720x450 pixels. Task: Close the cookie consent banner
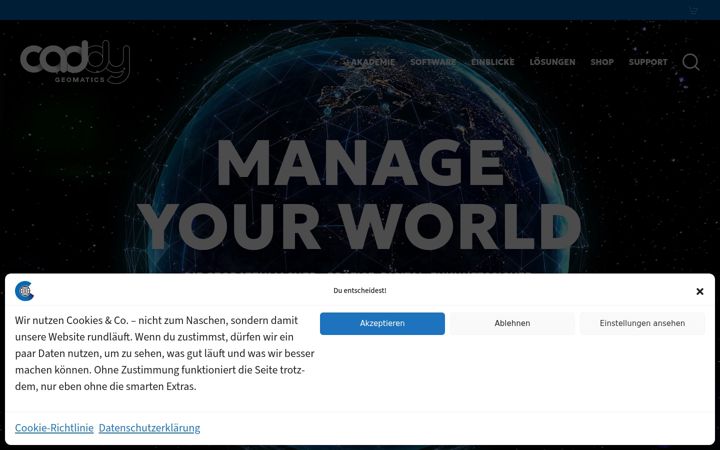700,292
